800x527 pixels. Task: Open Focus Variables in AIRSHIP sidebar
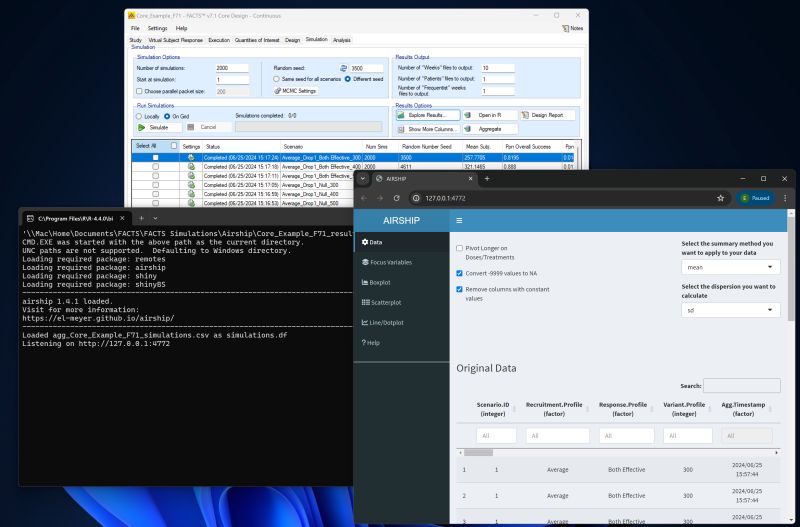click(x=387, y=262)
